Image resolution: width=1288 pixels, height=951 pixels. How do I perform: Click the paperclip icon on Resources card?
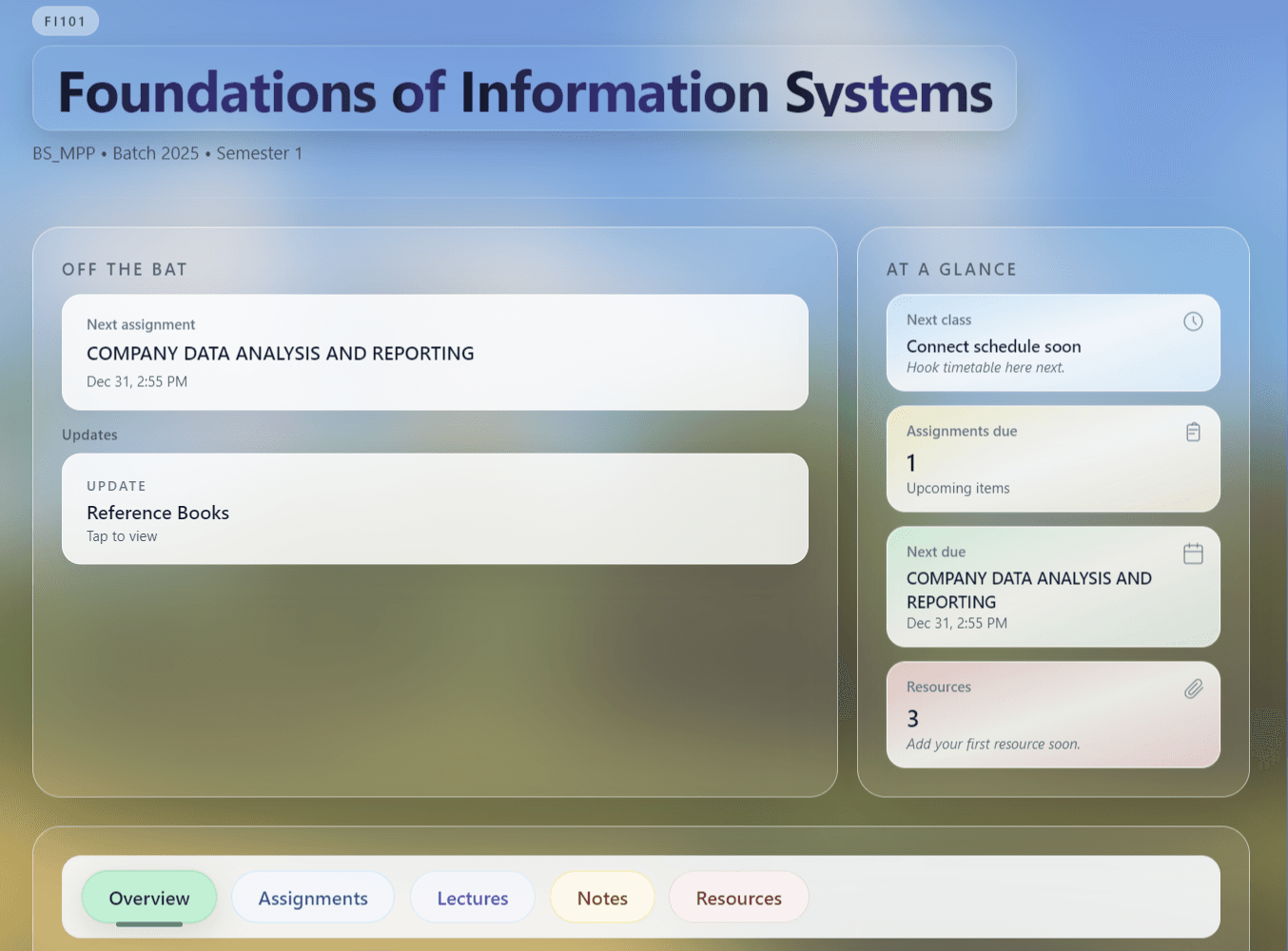pos(1193,689)
